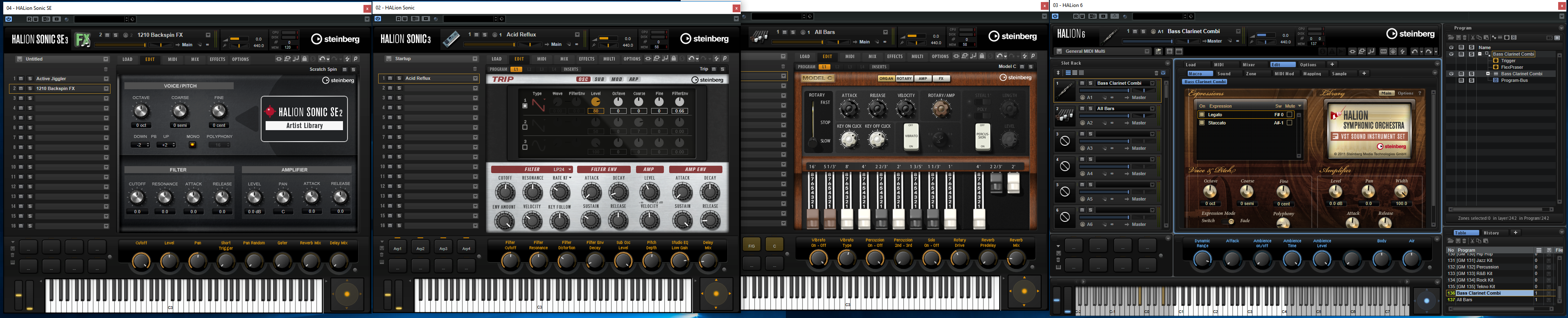Click the Steinberg logo in HALion Sonic SE header
The width and height of the screenshot is (1568, 318).
[x=335, y=39]
